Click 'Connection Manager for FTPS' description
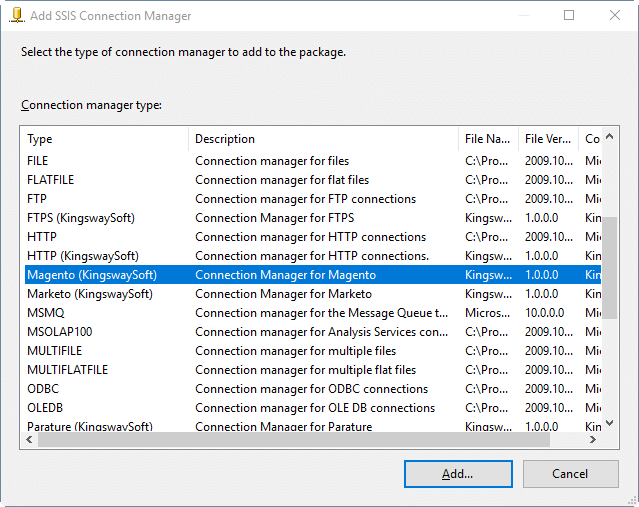Screen dimensions: 639x507 (275, 218)
